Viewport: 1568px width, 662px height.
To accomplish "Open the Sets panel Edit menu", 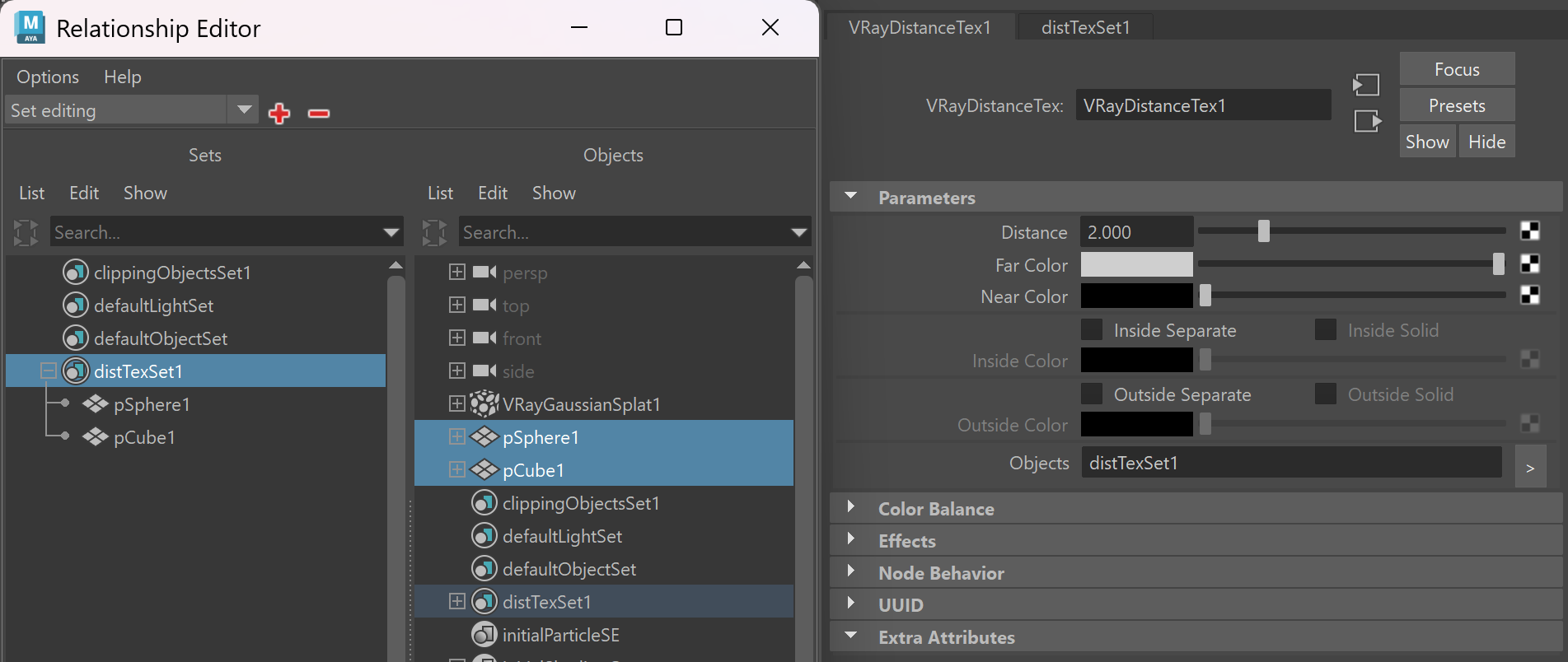I will 84,193.
